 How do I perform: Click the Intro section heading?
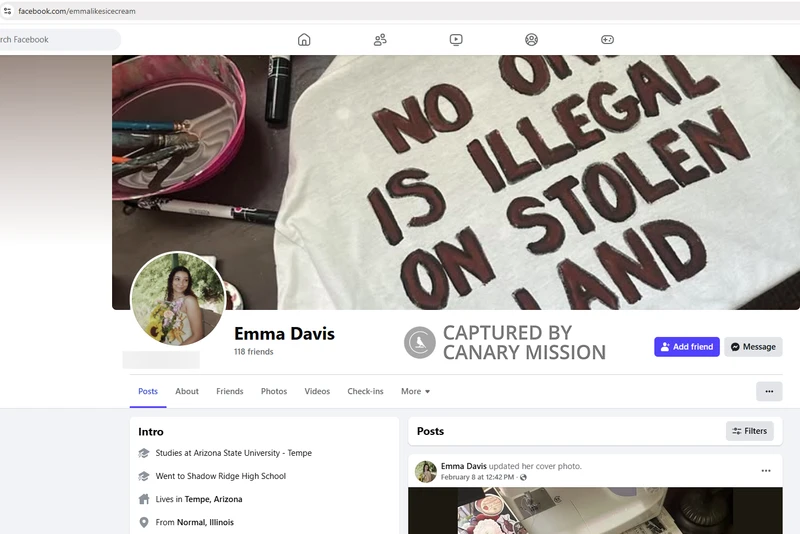pos(151,432)
